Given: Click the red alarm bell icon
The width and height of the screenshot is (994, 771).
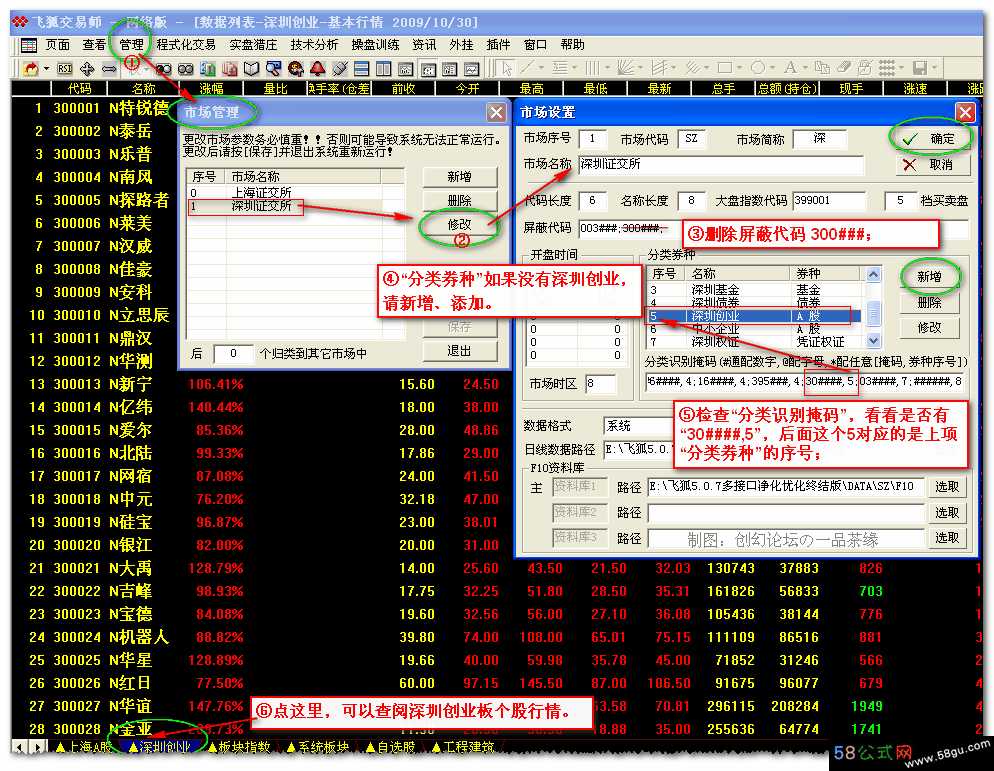Looking at the screenshot, I should 318,68.
